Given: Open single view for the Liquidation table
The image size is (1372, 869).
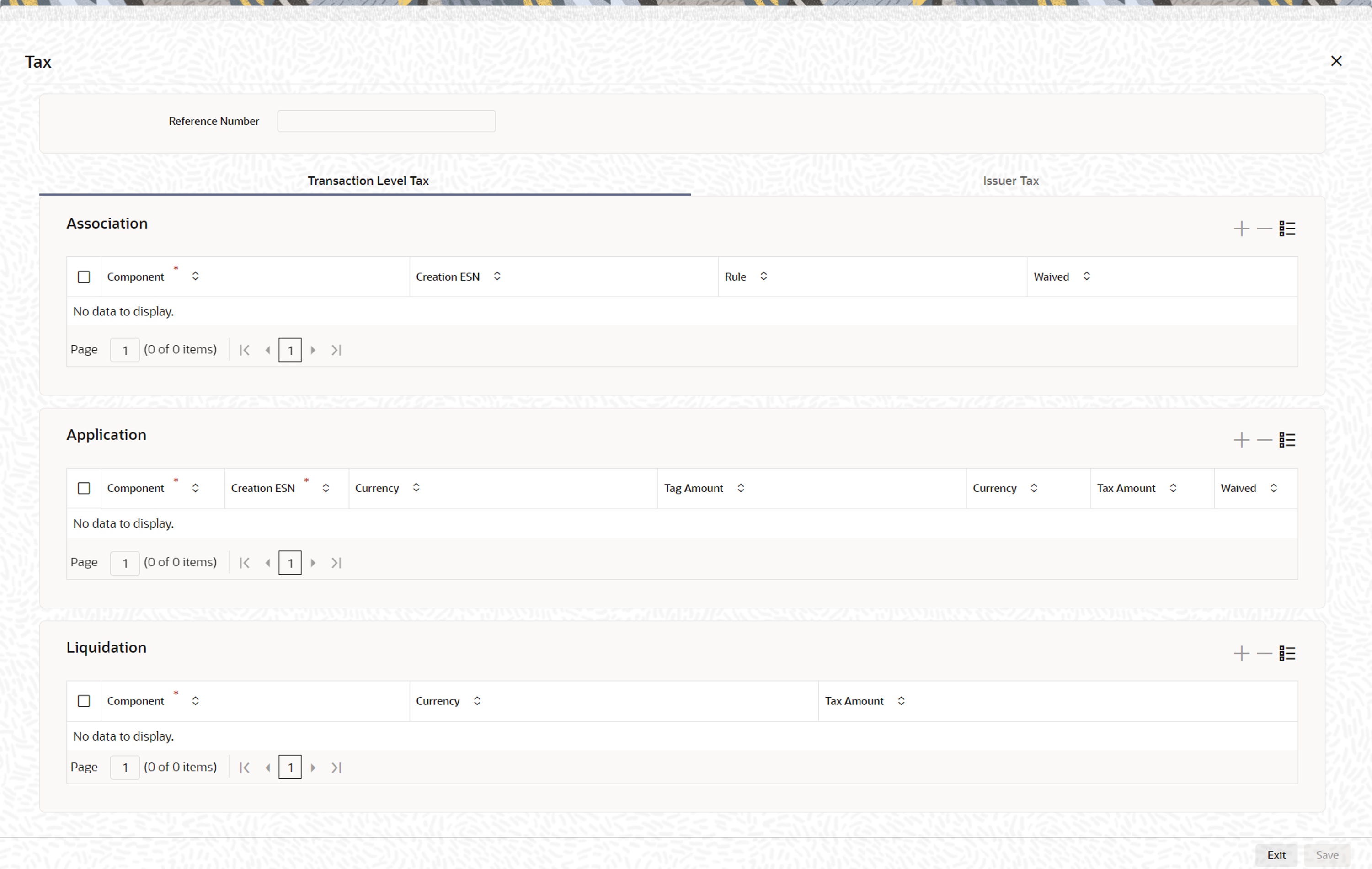Looking at the screenshot, I should tap(1287, 653).
